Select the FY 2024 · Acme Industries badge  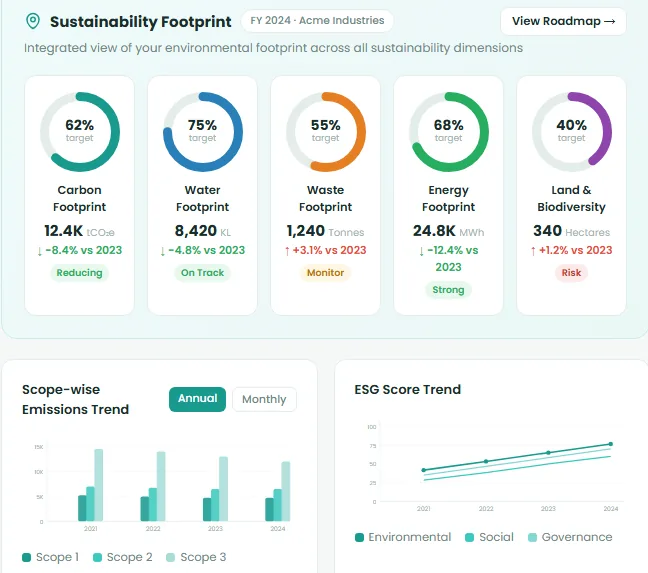[x=317, y=21]
